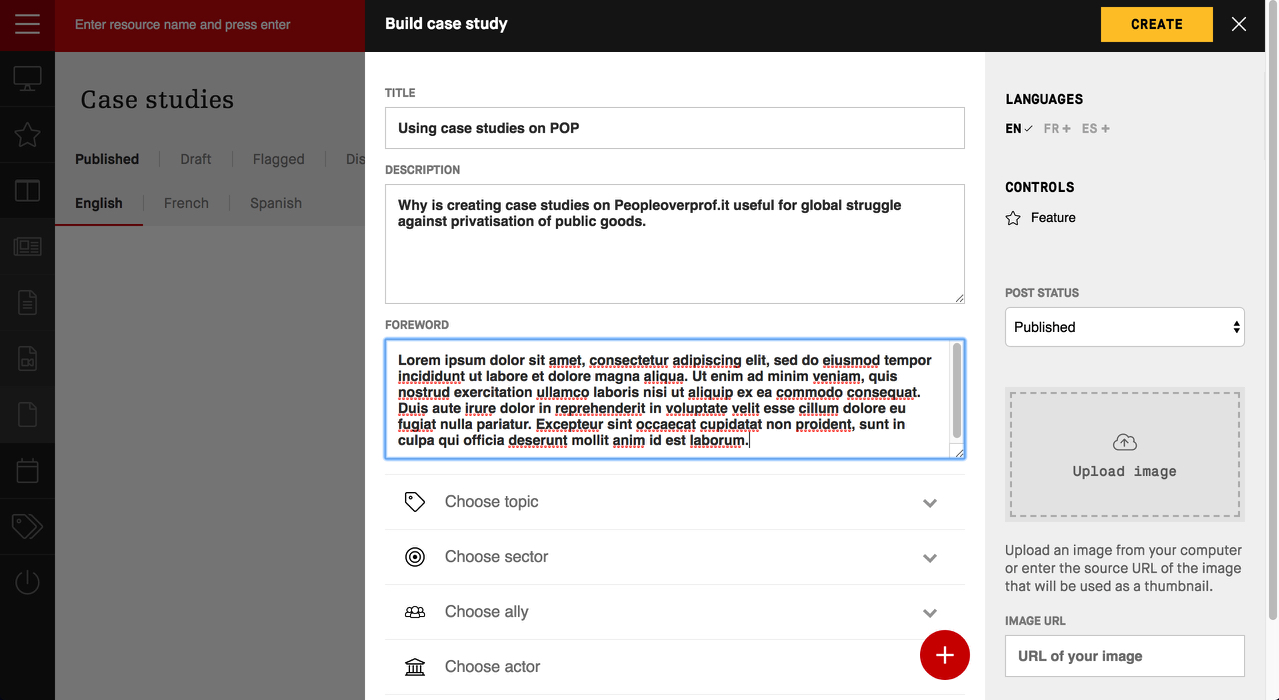Click the power logout icon in the sidebar
The width and height of the screenshot is (1279, 700).
pyautogui.click(x=27, y=582)
